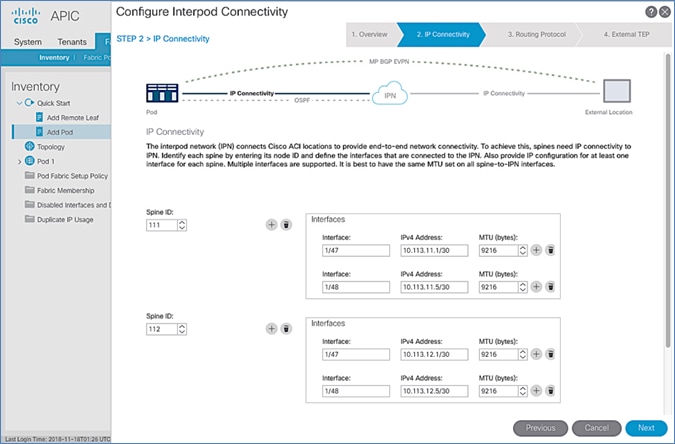Adjust MTU stepper for 10.113.11.1/30 row

[523, 250]
